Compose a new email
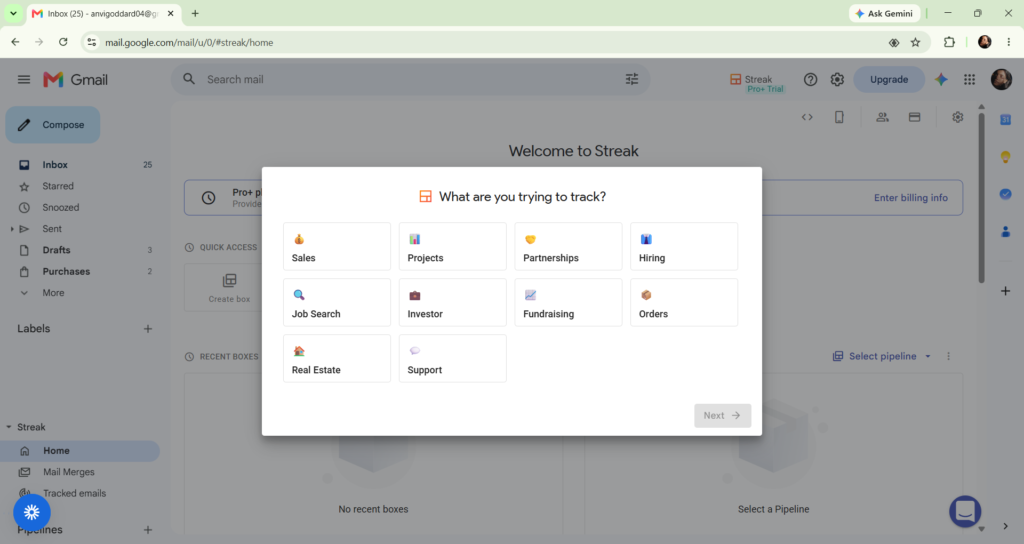This screenshot has width=1024, height=544. (53, 125)
